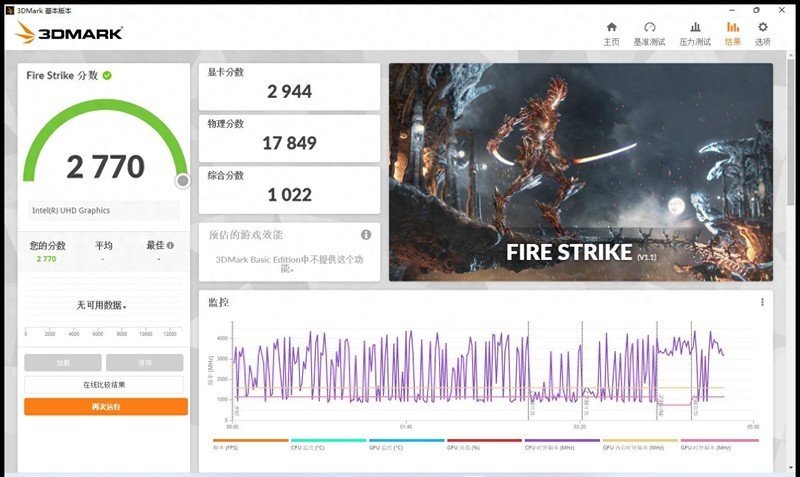The image size is (800, 477).
Task: Click the 在线比较结果 button
Action: click(x=104, y=384)
